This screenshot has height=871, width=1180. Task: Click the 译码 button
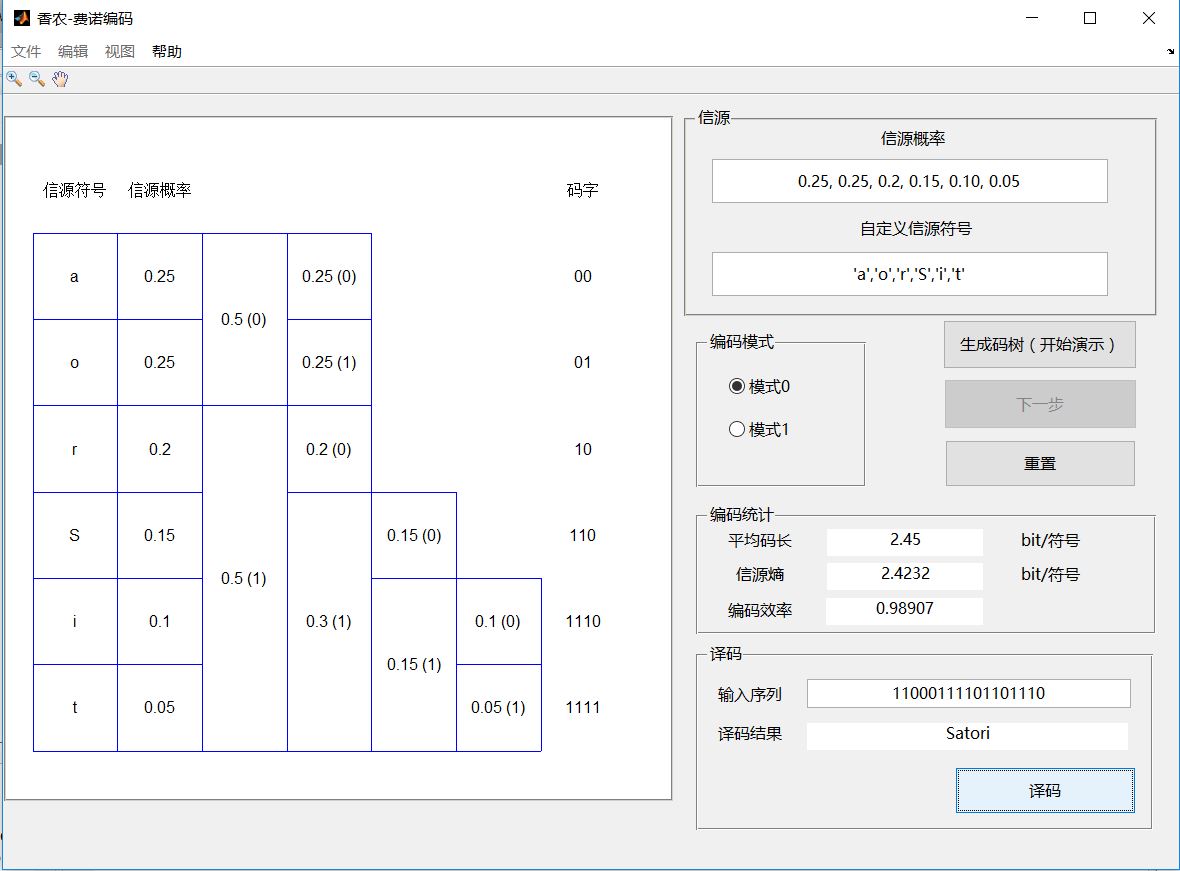[1045, 791]
